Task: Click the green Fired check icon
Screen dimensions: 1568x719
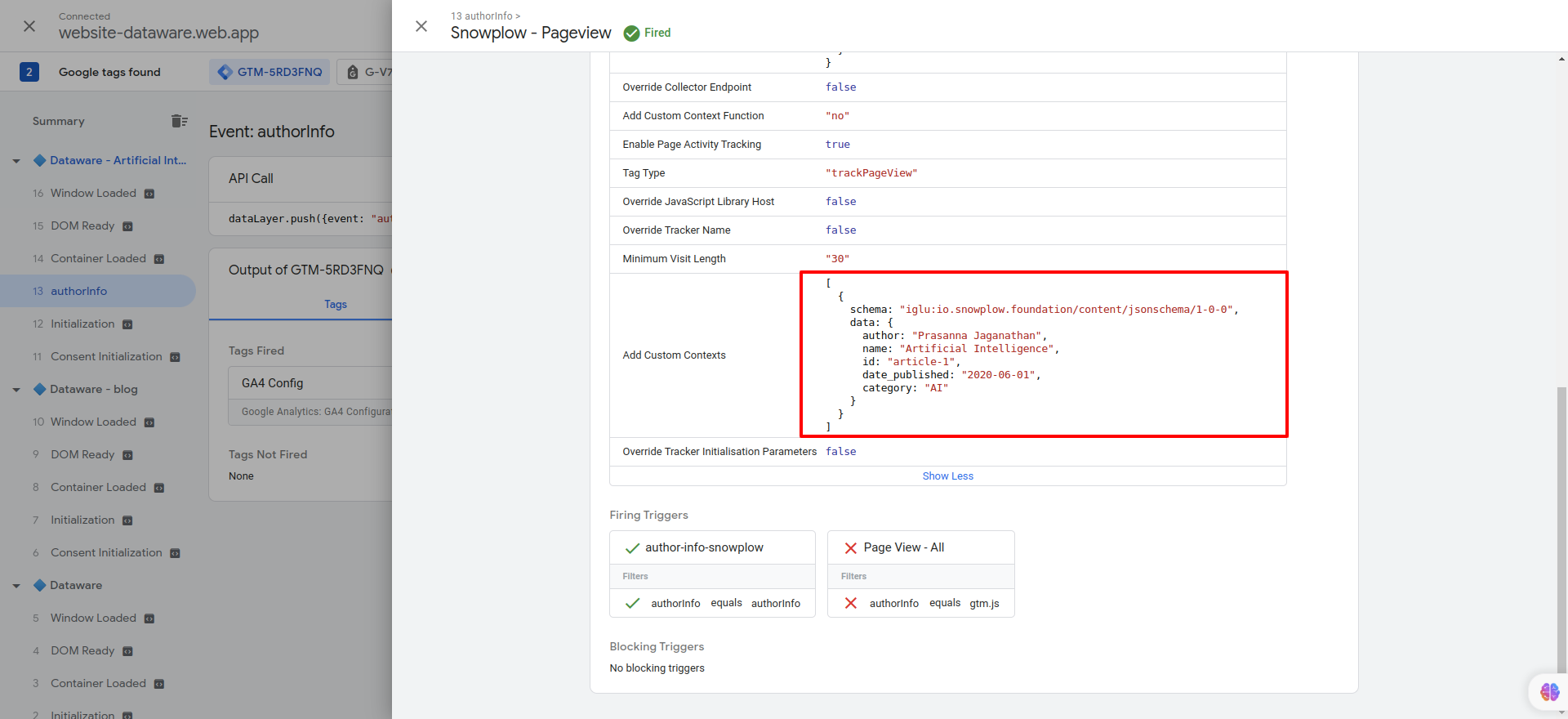Action: pos(631,33)
